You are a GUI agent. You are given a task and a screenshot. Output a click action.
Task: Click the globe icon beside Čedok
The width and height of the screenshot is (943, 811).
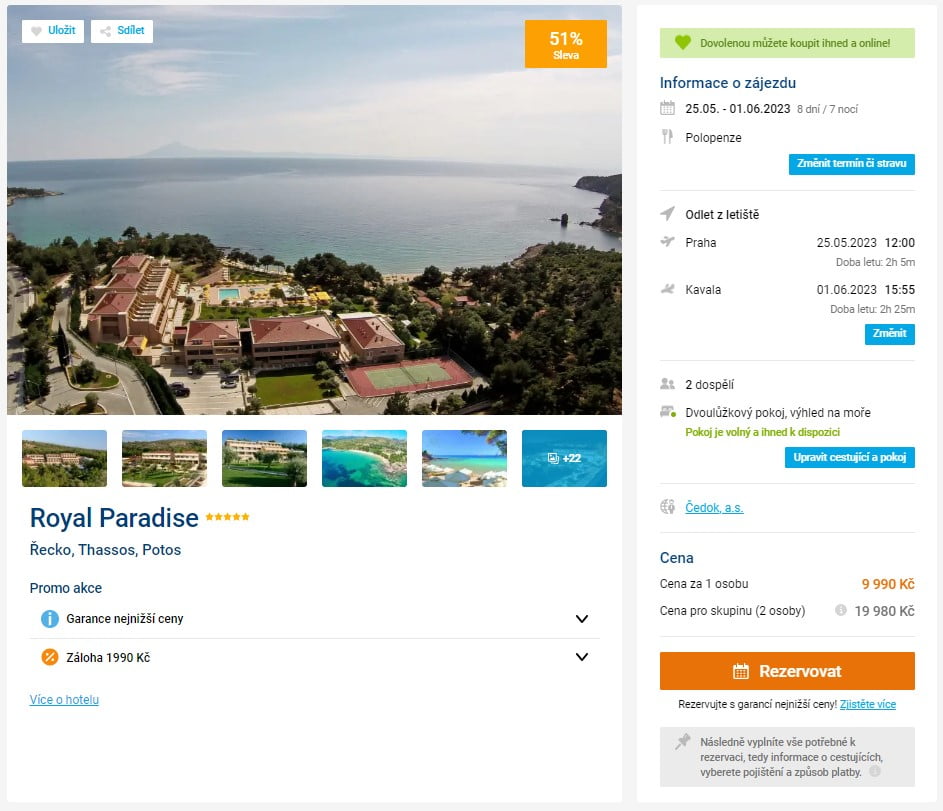pyautogui.click(x=668, y=507)
